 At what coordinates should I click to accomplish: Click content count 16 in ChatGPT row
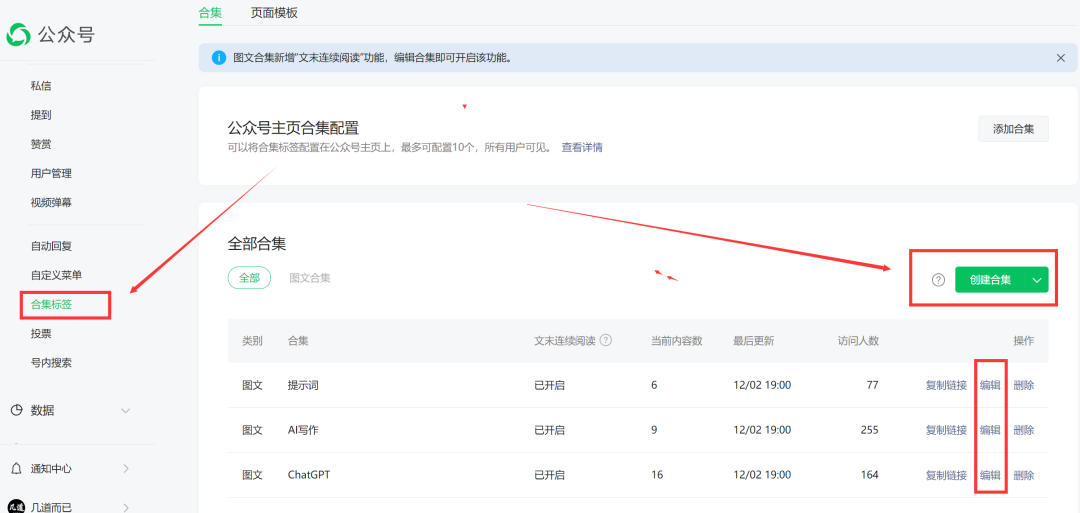click(657, 474)
